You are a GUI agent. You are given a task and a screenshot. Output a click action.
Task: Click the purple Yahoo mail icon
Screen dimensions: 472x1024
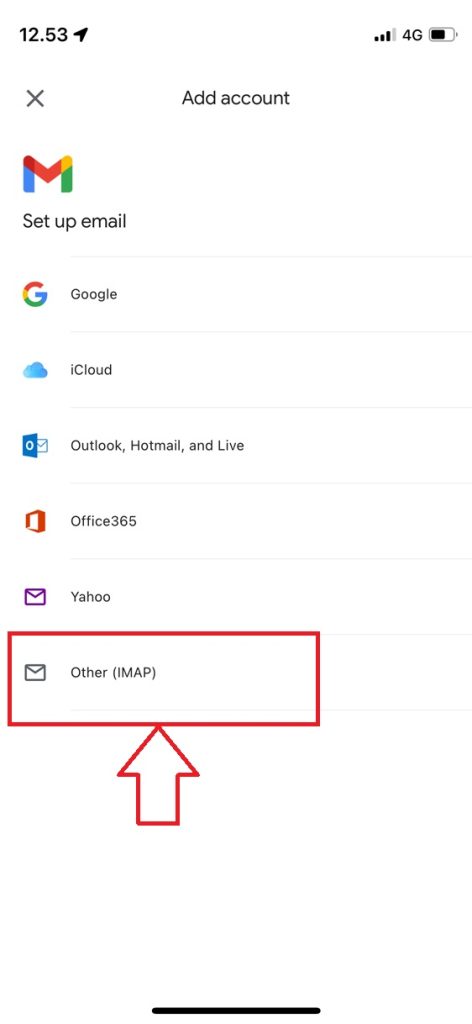point(35,597)
